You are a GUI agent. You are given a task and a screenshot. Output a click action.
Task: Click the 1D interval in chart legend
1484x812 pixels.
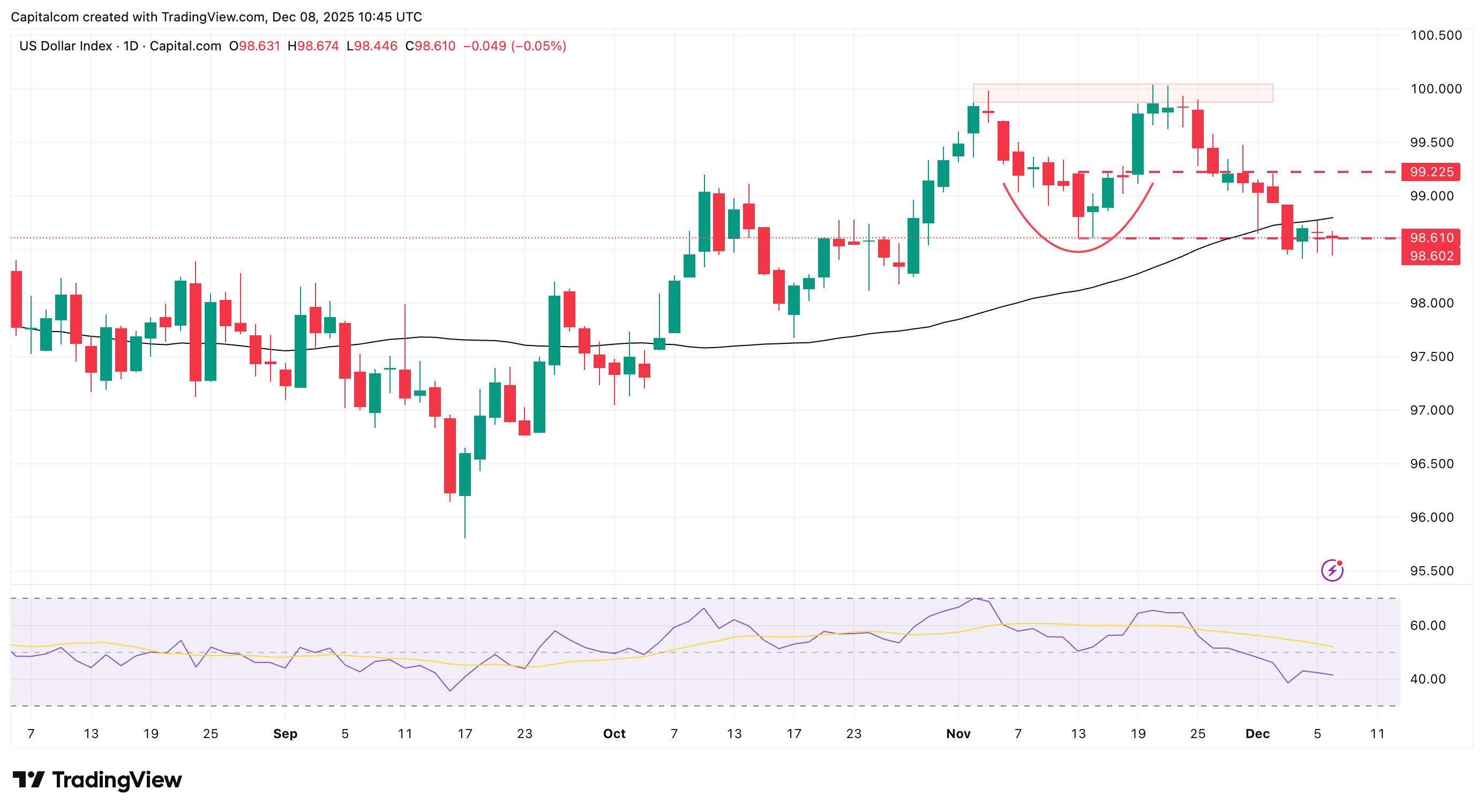(131, 46)
